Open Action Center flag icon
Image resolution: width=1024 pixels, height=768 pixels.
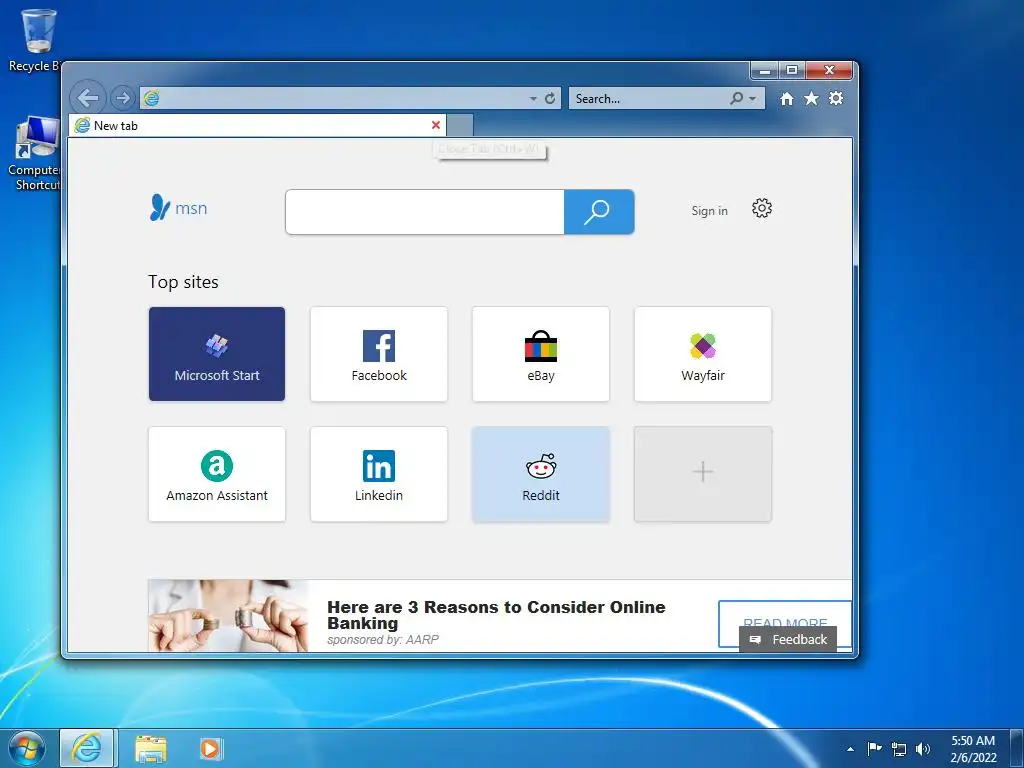click(874, 748)
